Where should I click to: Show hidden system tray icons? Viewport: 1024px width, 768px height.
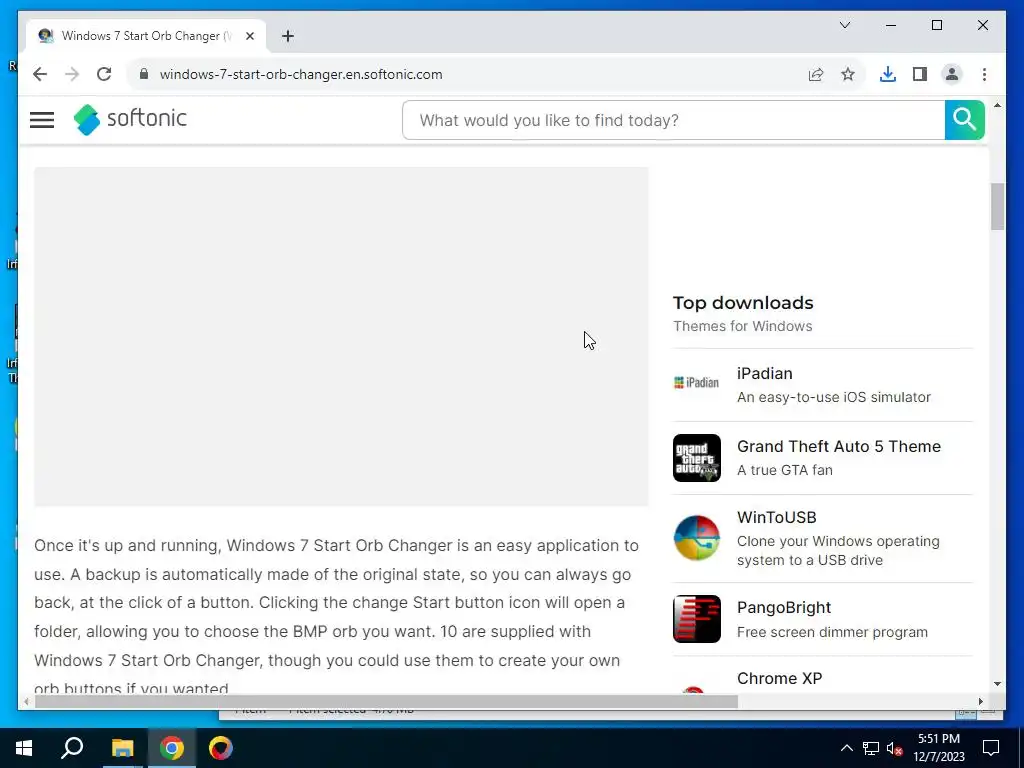pyautogui.click(x=846, y=748)
